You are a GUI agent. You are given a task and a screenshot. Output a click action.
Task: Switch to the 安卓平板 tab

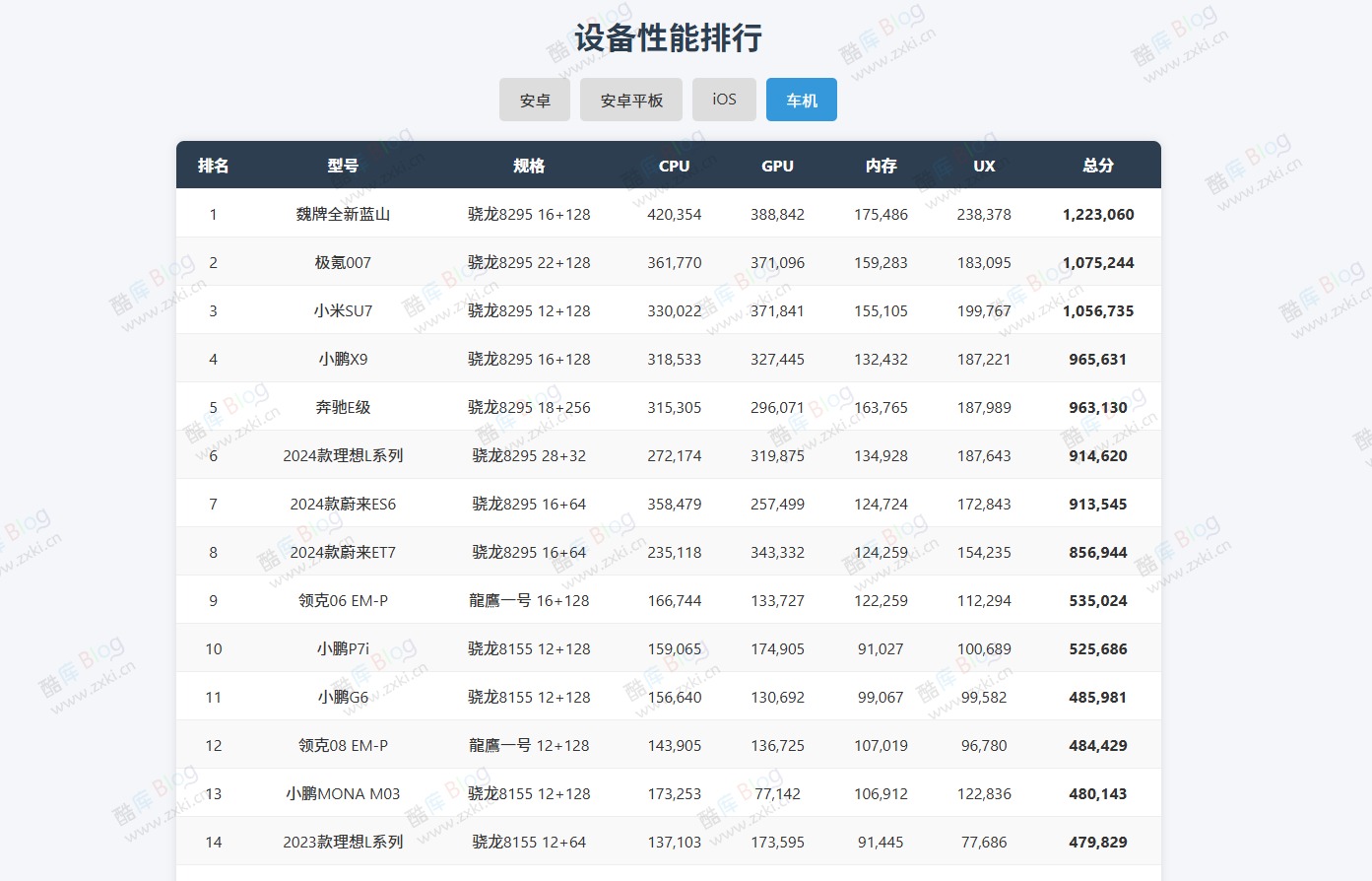coord(630,99)
